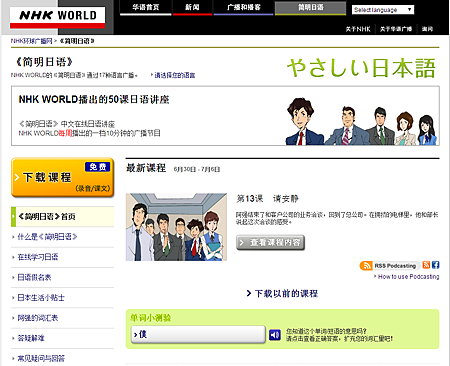
Task: Open 阿强的词汇表 sidebar item
Action: pyautogui.click(x=38, y=318)
